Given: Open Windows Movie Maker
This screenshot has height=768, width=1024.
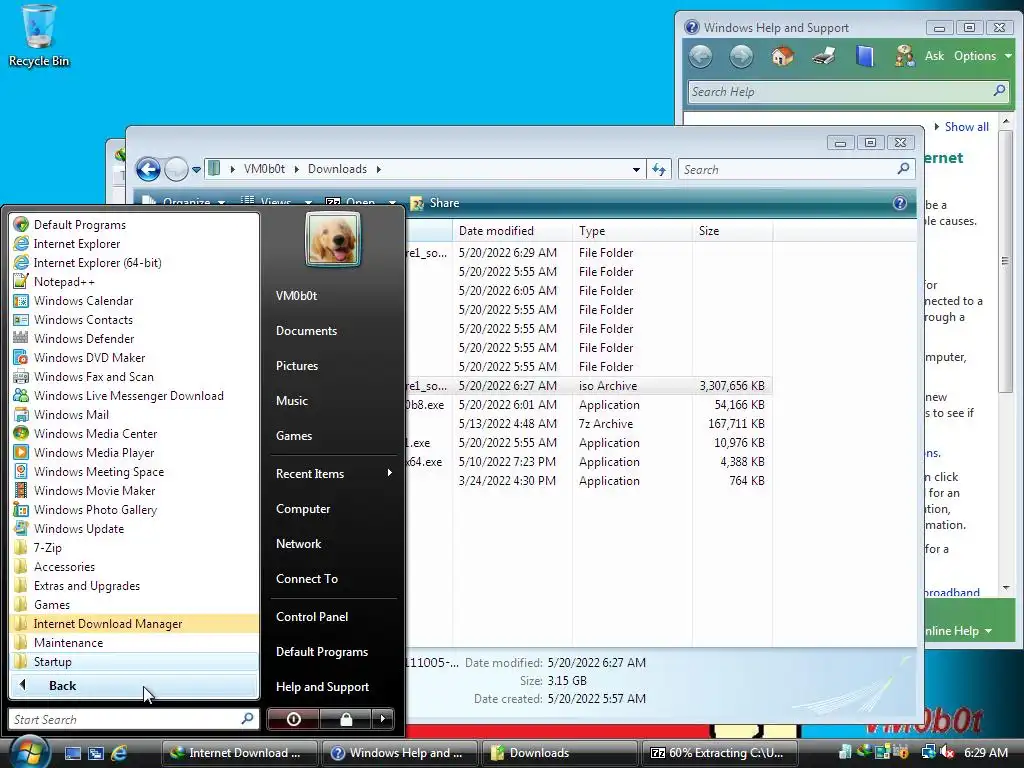Looking at the screenshot, I should [95, 490].
